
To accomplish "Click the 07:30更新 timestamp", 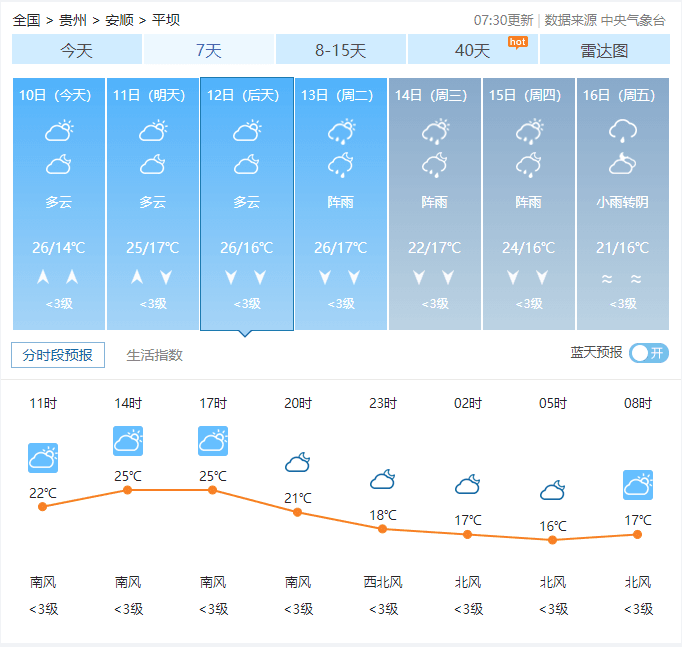I will pos(503,20).
